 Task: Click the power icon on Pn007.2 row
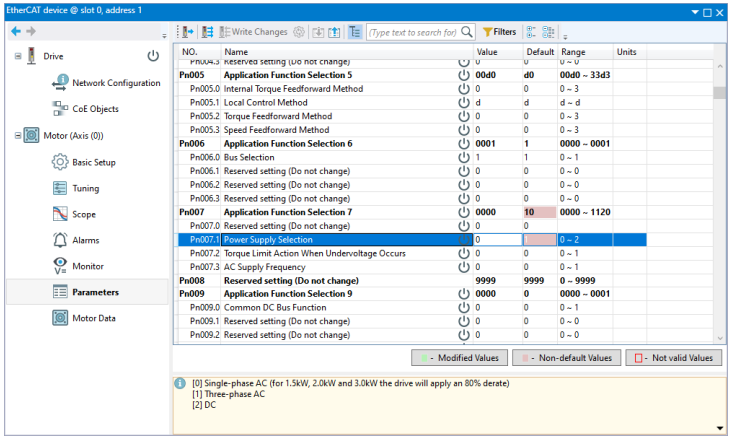pyautogui.click(x=464, y=253)
